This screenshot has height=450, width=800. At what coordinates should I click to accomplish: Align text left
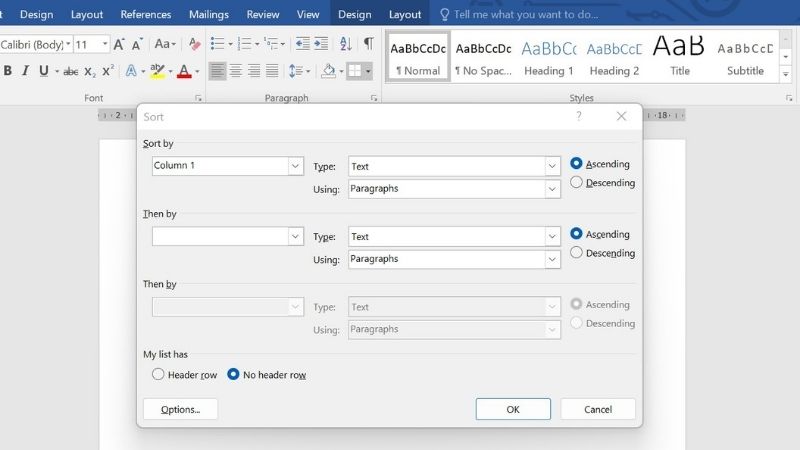coord(217,71)
